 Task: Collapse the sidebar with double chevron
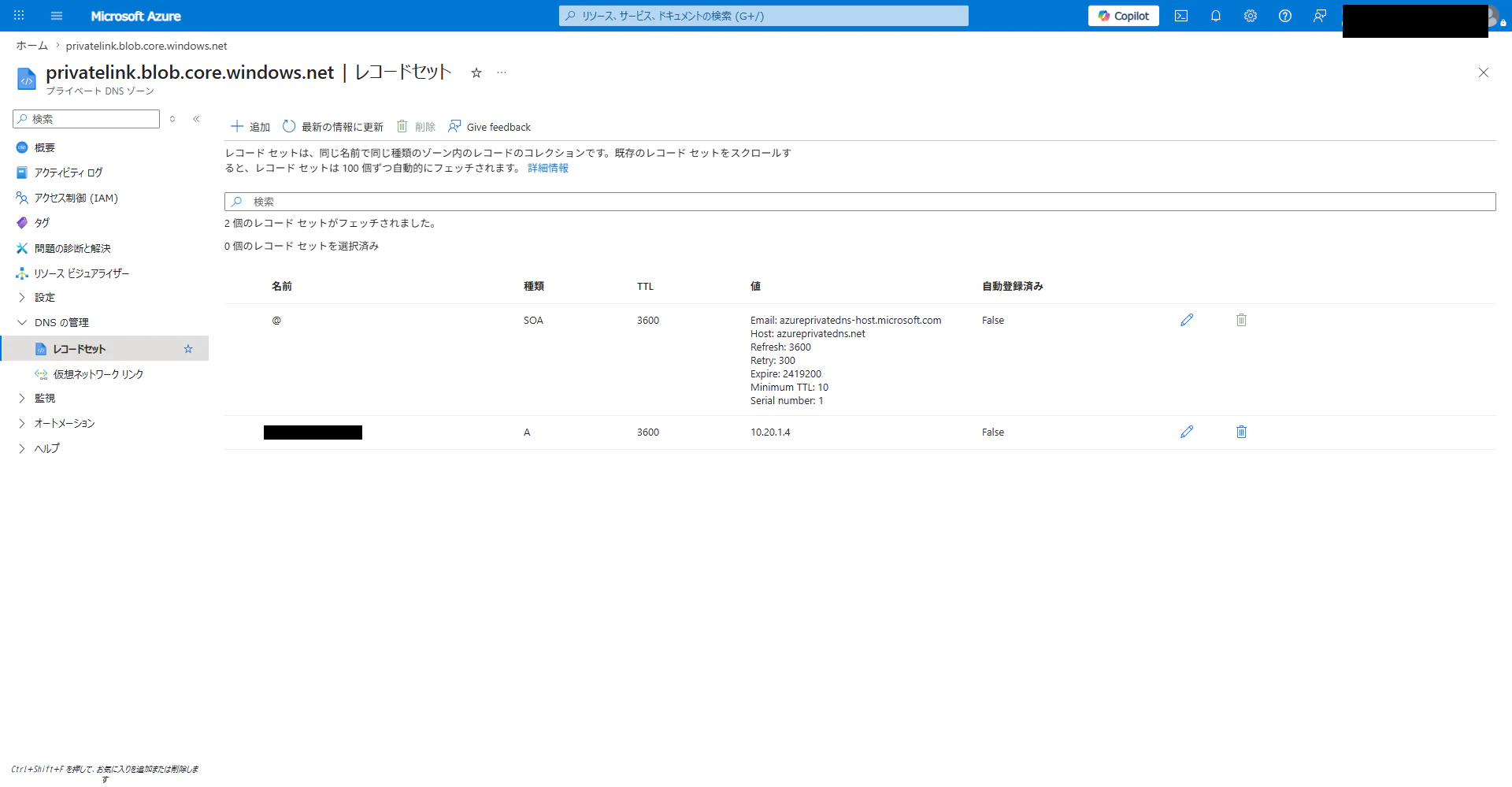pyautogui.click(x=196, y=119)
